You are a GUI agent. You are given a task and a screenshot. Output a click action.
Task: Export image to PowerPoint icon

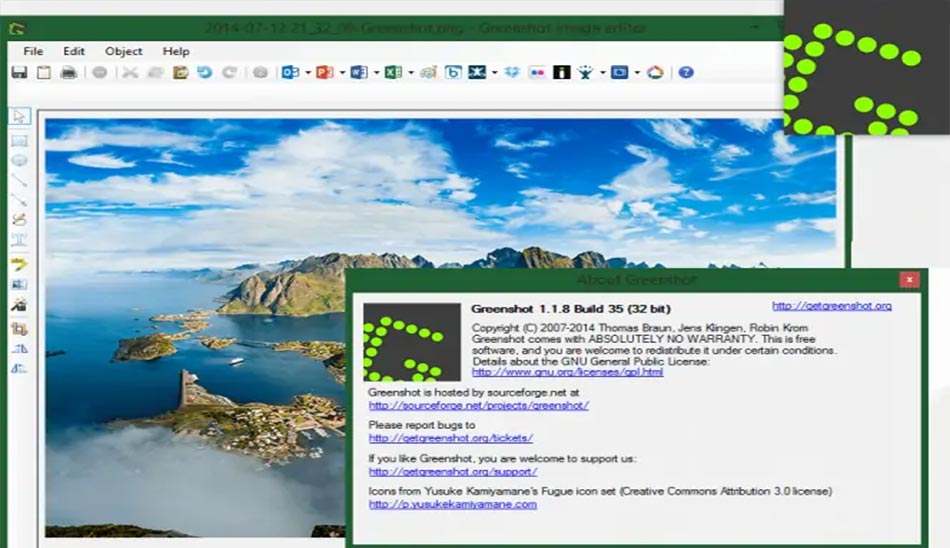325,73
